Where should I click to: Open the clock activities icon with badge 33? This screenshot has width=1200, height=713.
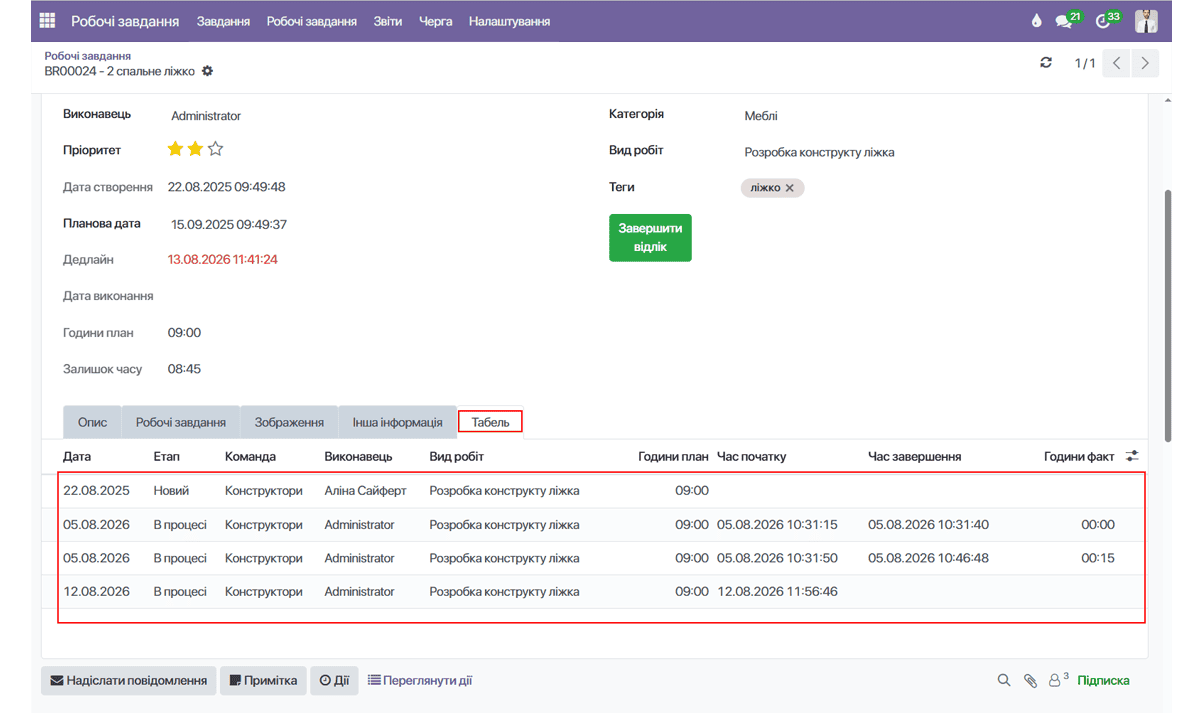tap(1108, 20)
